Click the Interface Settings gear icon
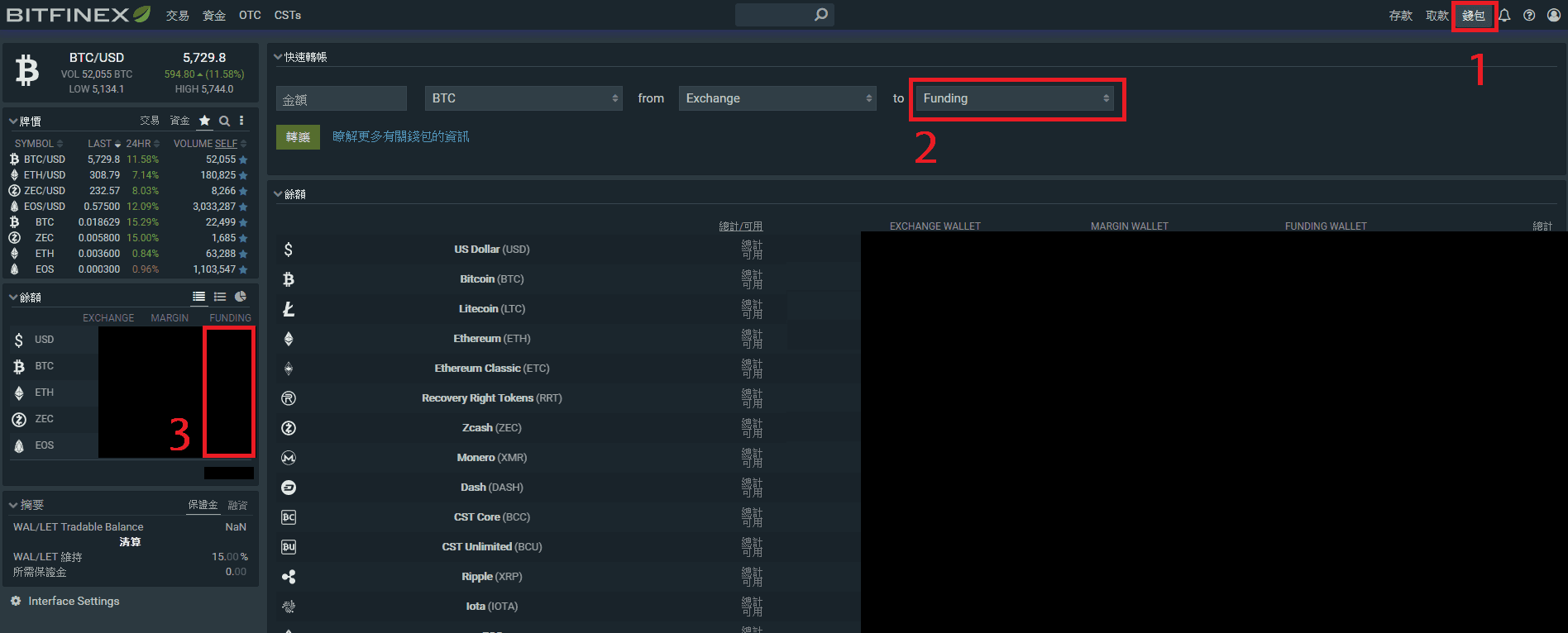Screen dimensions: 1568x633 coord(16,602)
